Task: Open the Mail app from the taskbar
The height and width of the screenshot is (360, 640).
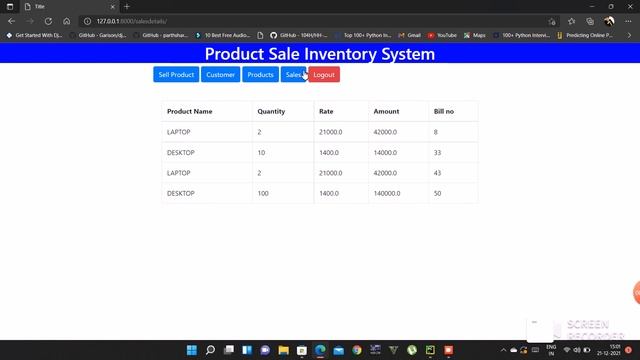Action: (x=339, y=350)
